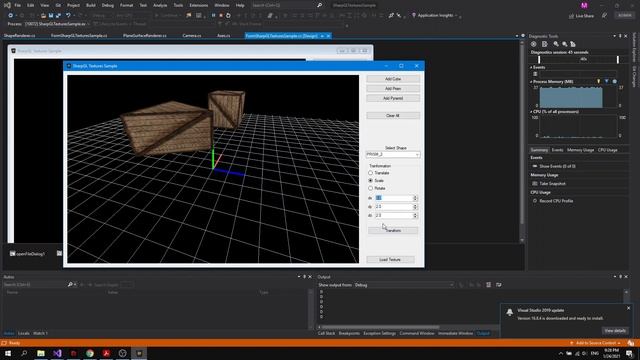Open File Explorer from taskbar
Viewport: 640px width, 360px height.
41,353
